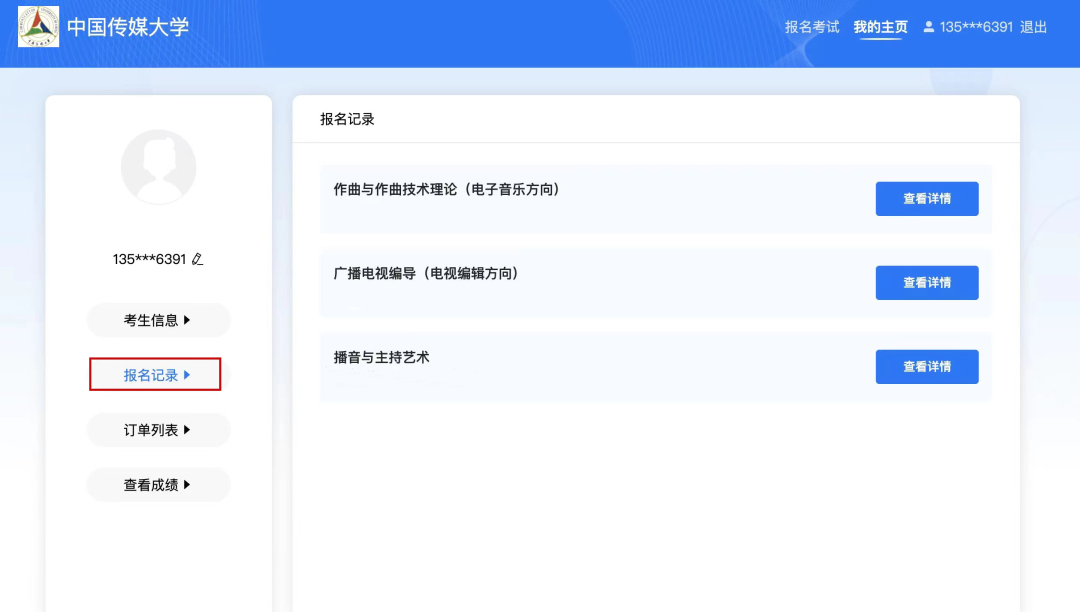
Task: View details for 广播电视编导 registration
Action: pos(926,283)
